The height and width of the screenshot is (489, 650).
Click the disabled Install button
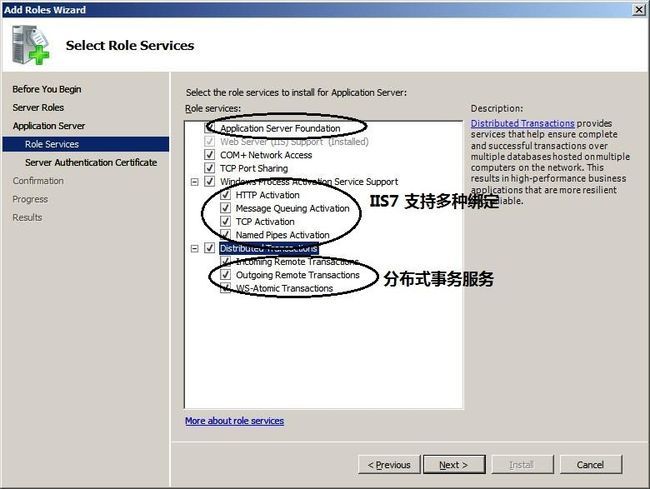[x=522, y=465]
